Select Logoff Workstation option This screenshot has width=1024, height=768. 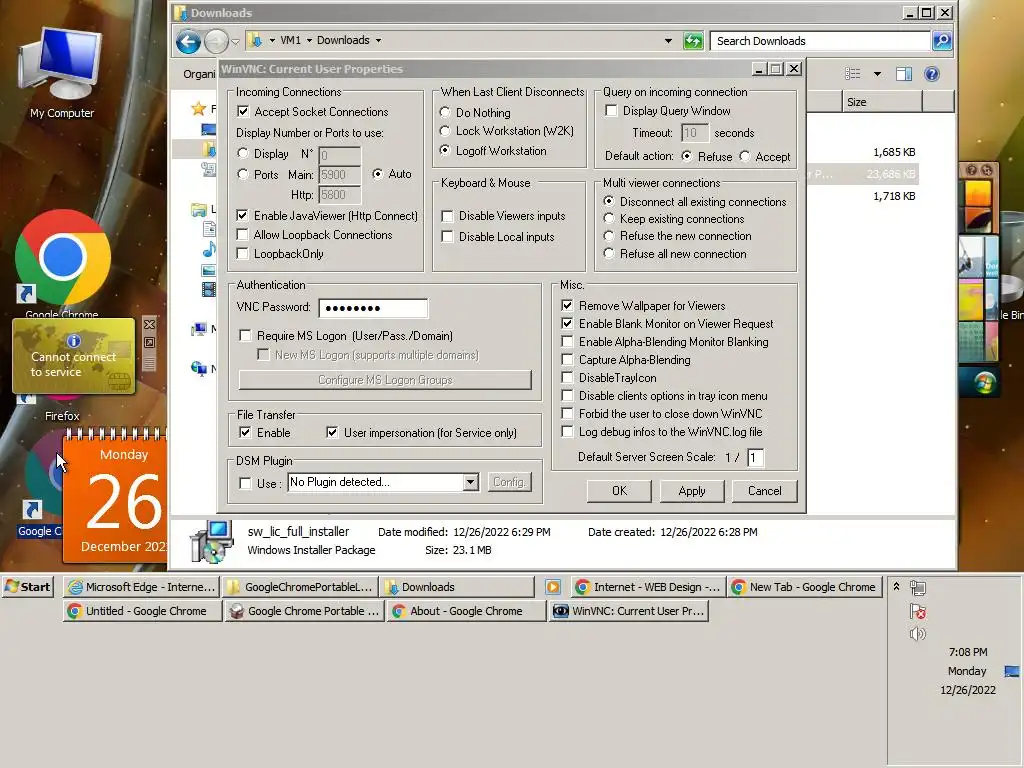click(x=445, y=150)
